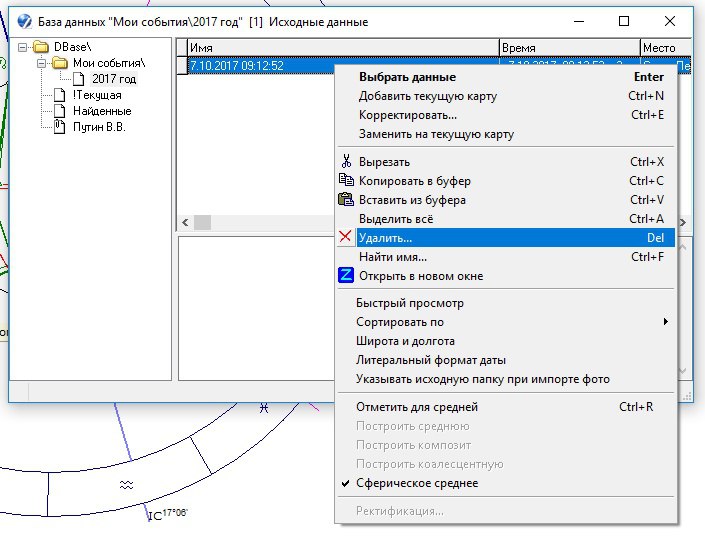Choose Выбрать данные from the context menu
Image resolution: width=705 pixels, height=542 pixels.
pos(506,77)
